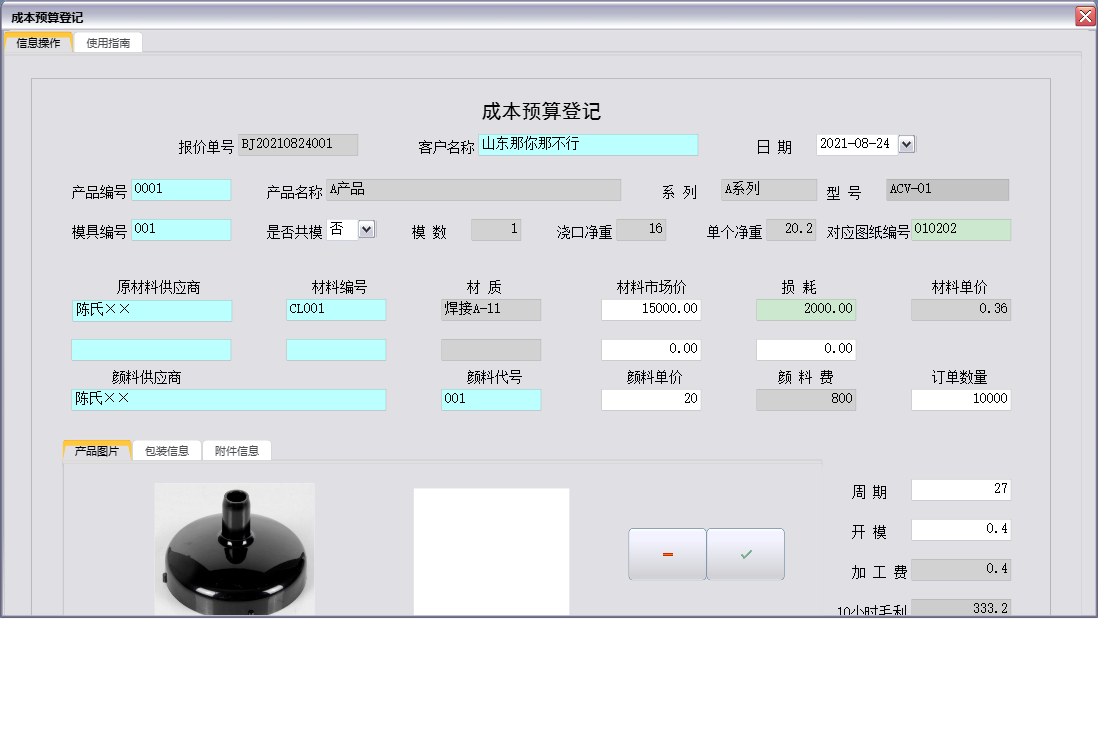The image size is (1098, 737).
Task: Switch to the 使用指南 tab
Action: 107,42
